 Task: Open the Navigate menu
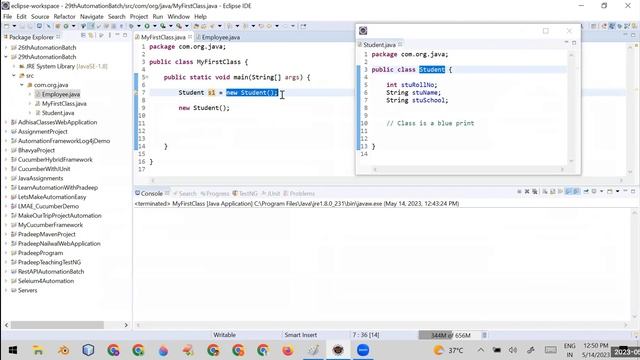pyautogui.click(x=91, y=16)
